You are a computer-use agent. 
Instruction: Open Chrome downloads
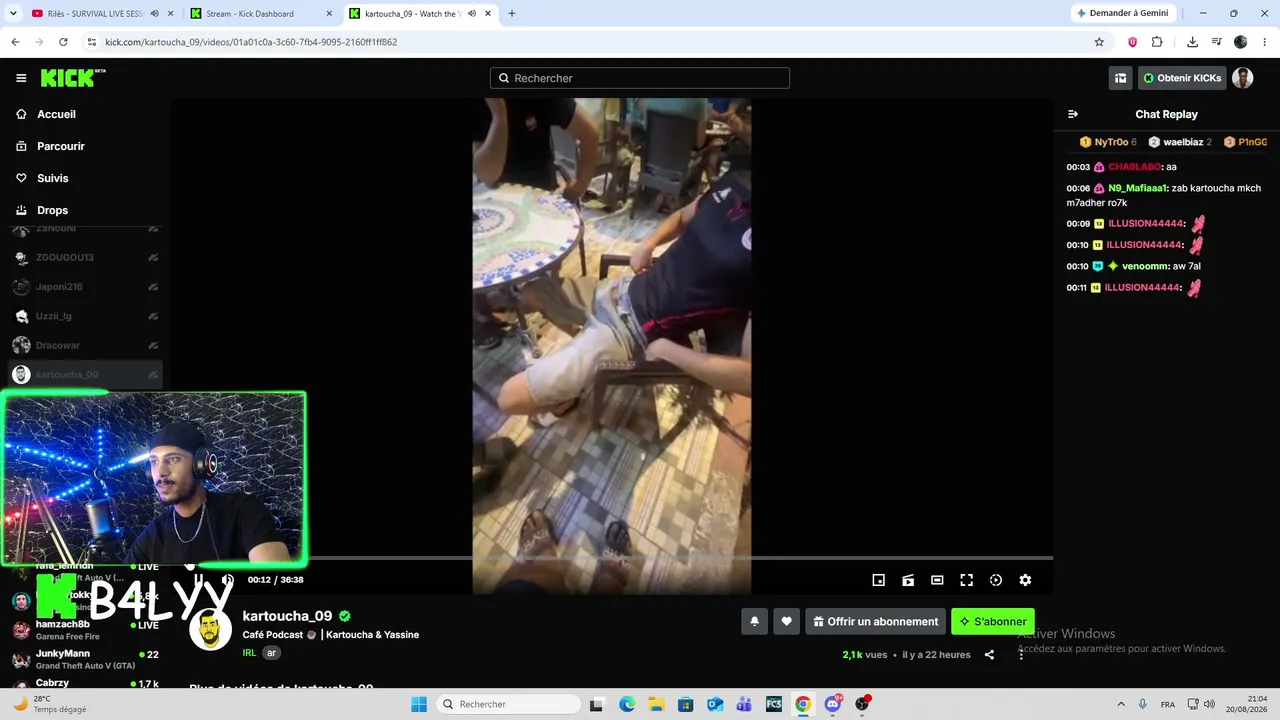(x=1192, y=42)
